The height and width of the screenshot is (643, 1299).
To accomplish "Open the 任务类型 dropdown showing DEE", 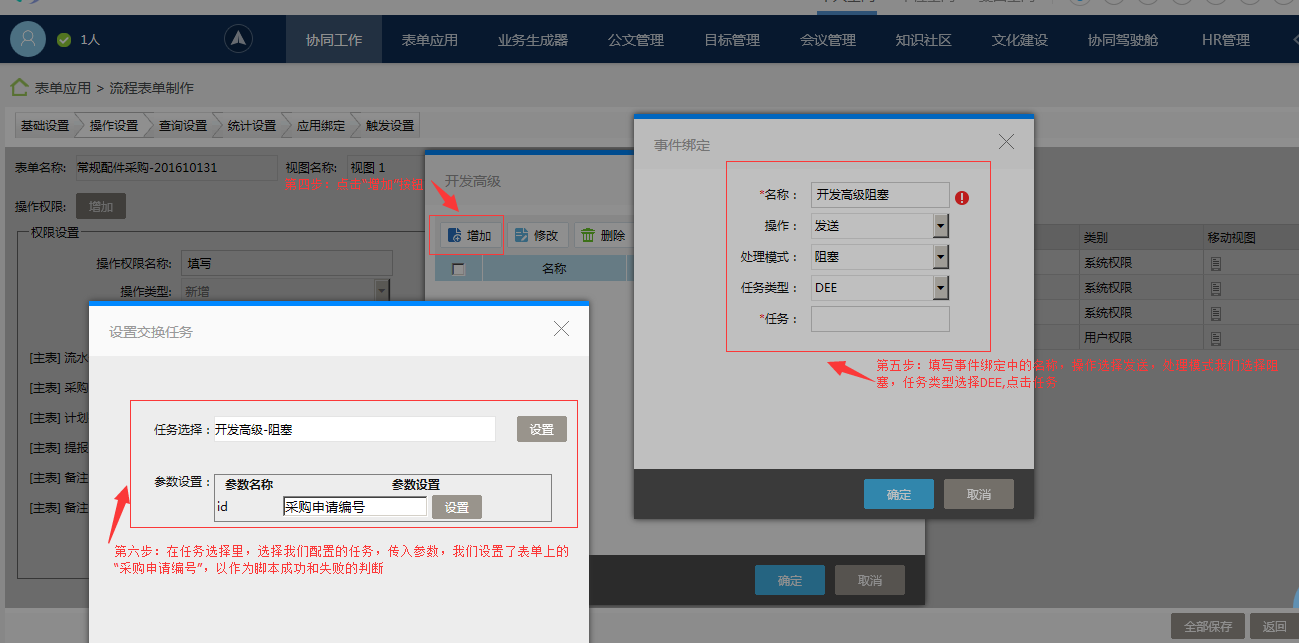I will point(940,288).
